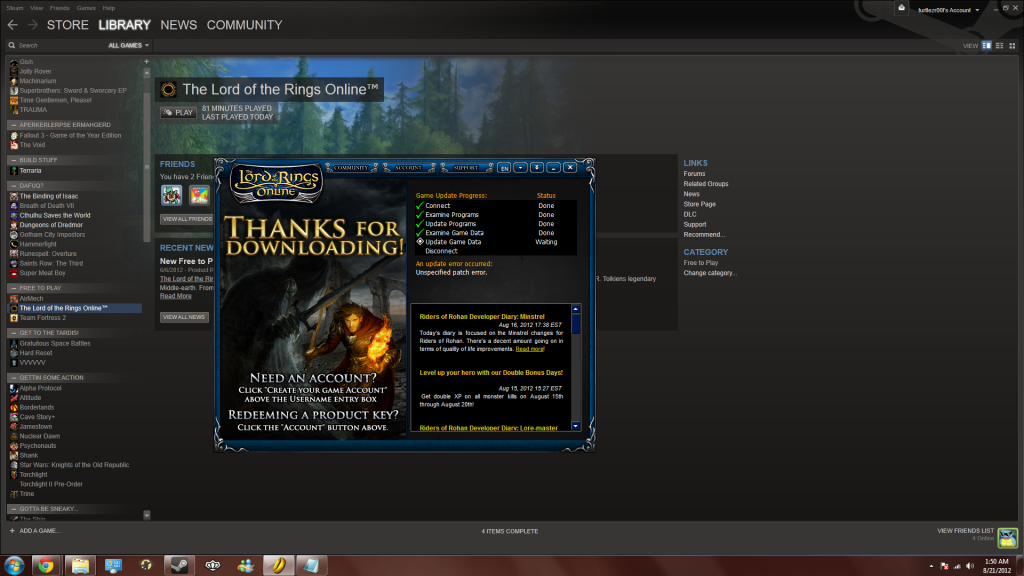
Task: Collapse the GET TO THE TARDIS! category
Action: (13, 333)
